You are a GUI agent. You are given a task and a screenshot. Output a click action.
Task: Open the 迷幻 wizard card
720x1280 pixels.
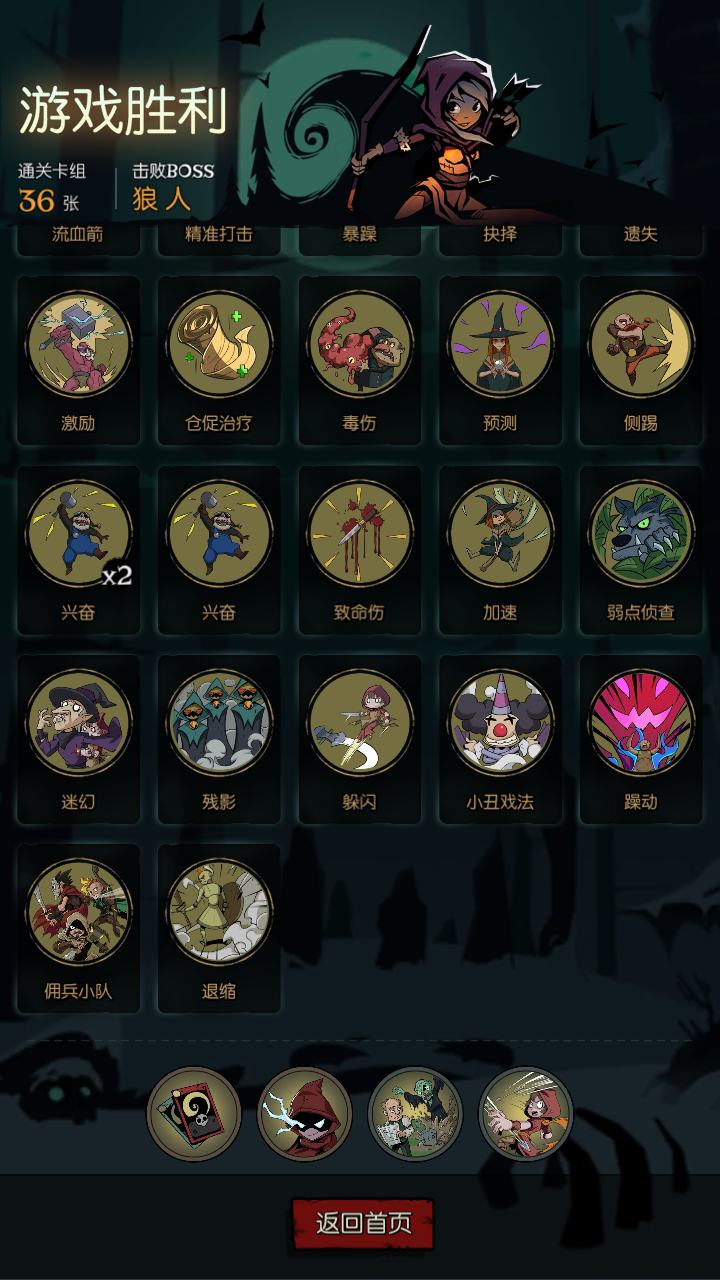pyautogui.click(x=78, y=722)
